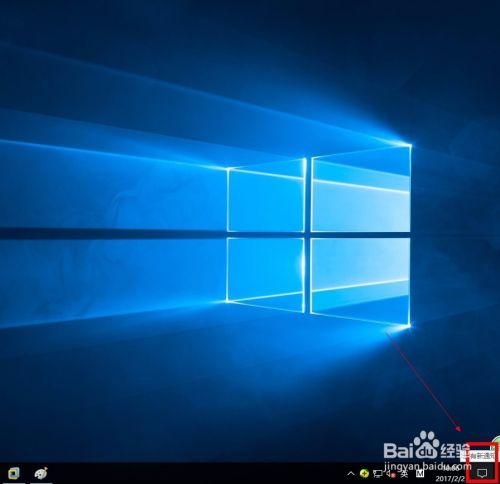
Task: Open the Action Center notification icon
Action: tap(482, 473)
